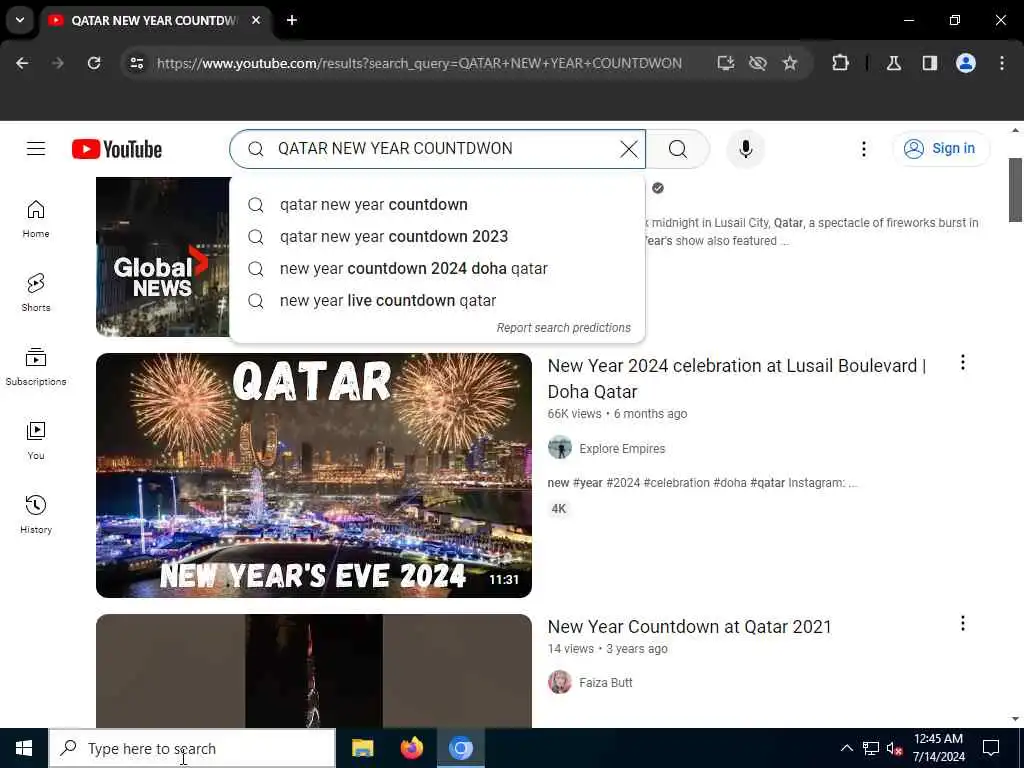The width and height of the screenshot is (1024, 768).
Task: Visit the Explore Empires channel name
Action: point(622,449)
